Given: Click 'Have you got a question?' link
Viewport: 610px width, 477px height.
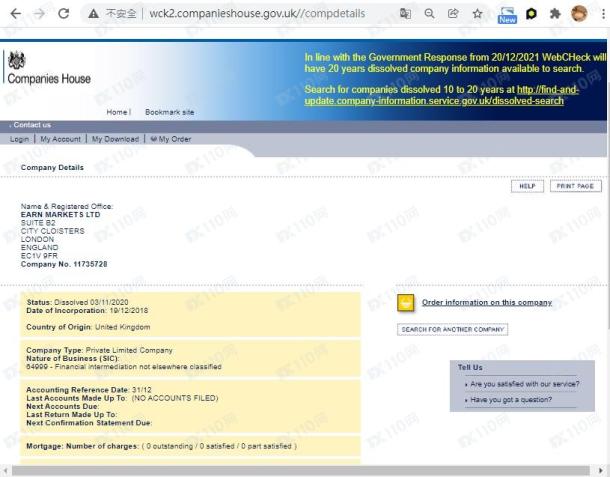Looking at the screenshot, I should tap(511, 400).
